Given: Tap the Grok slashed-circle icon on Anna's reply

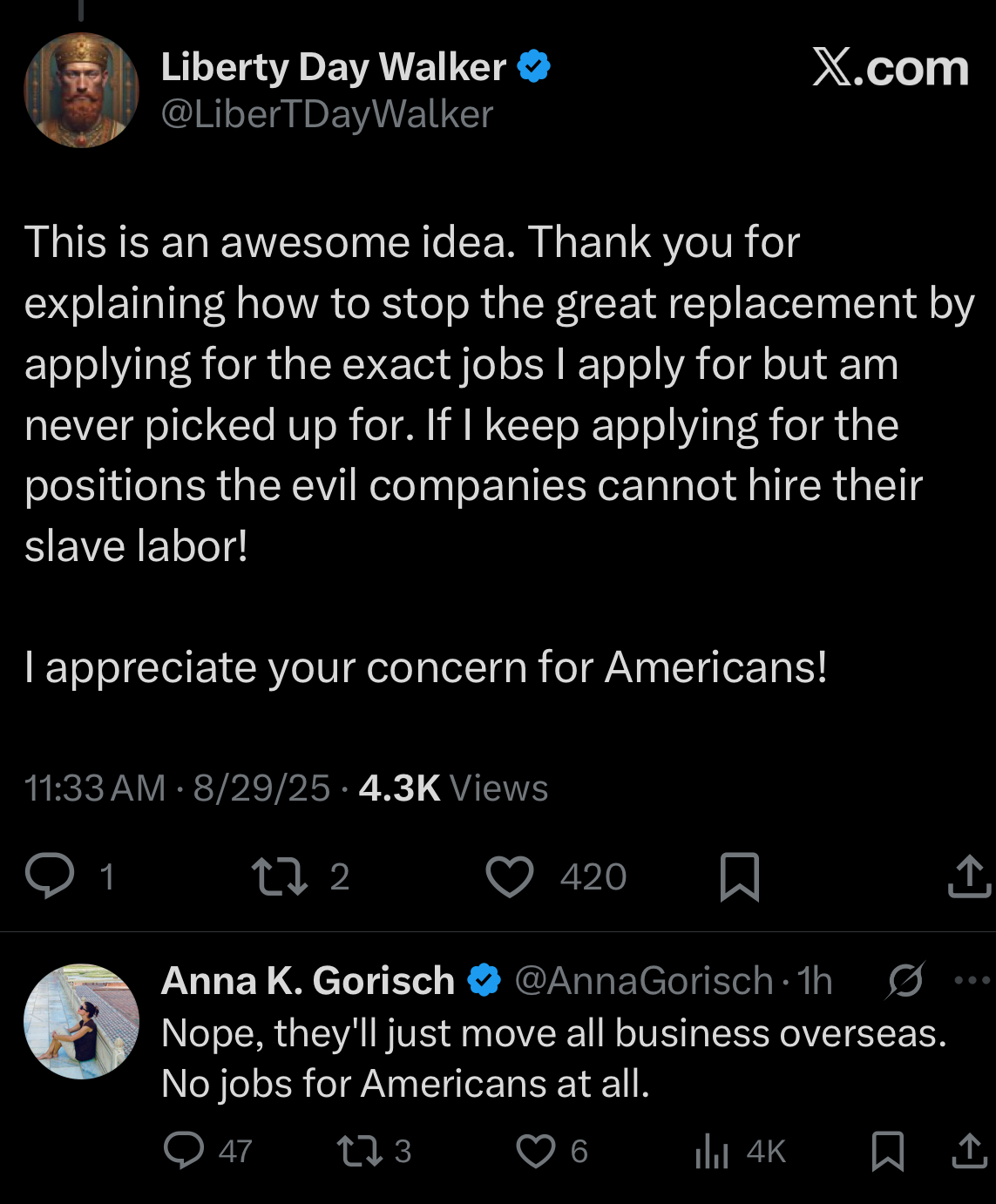Looking at the screenshot, I should (x=905, y=981).
